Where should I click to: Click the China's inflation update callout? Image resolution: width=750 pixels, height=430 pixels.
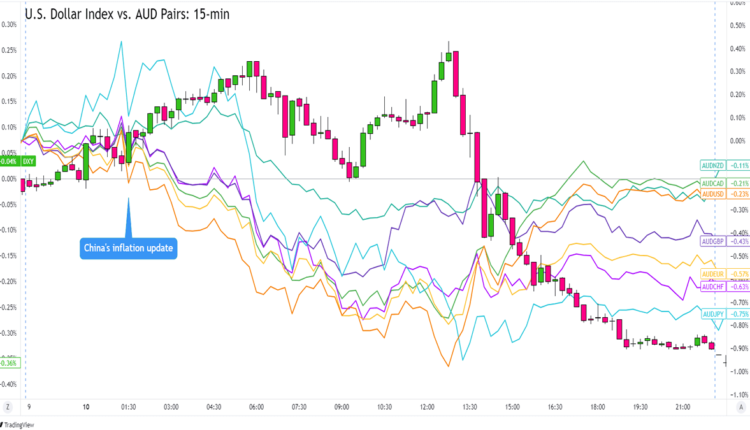(x=128, y=248)
